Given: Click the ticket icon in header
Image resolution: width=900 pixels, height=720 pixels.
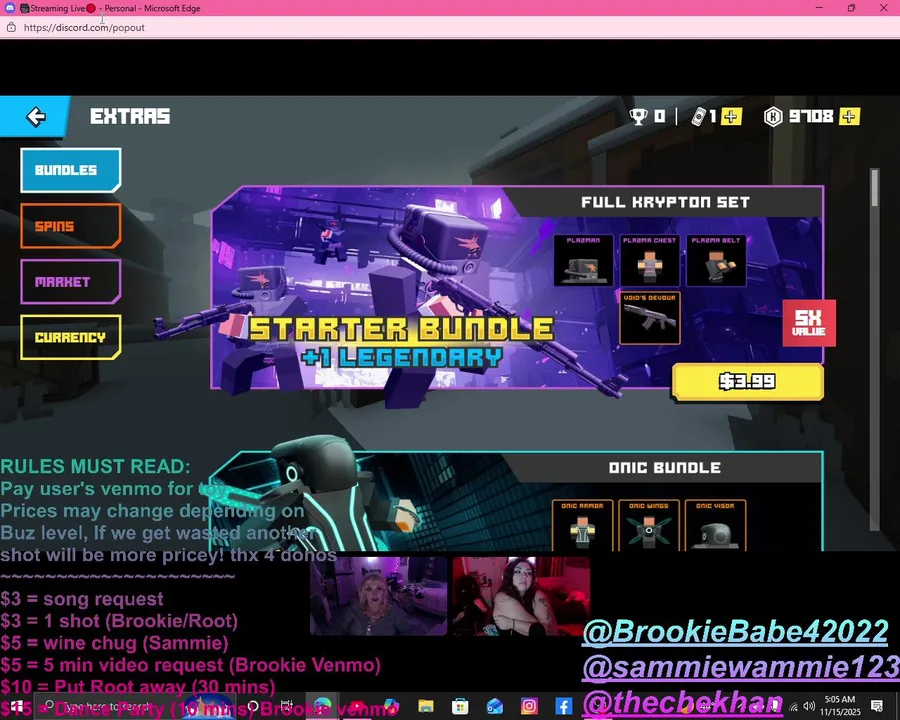Looking at the screenshot, I should tap(698, 117).
